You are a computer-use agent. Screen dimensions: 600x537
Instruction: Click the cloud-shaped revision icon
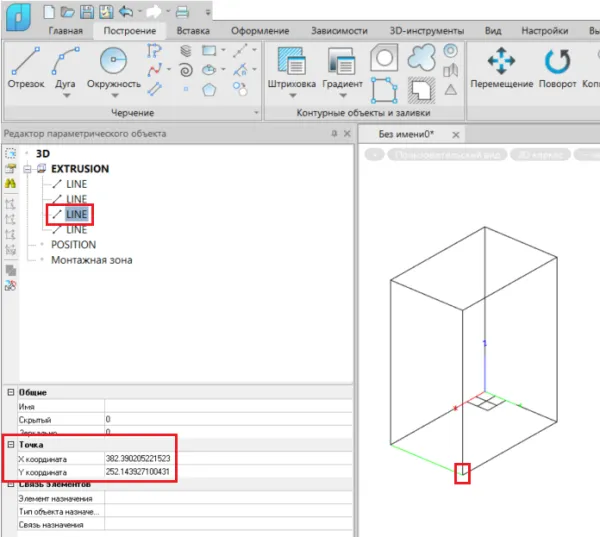point(421,60)
